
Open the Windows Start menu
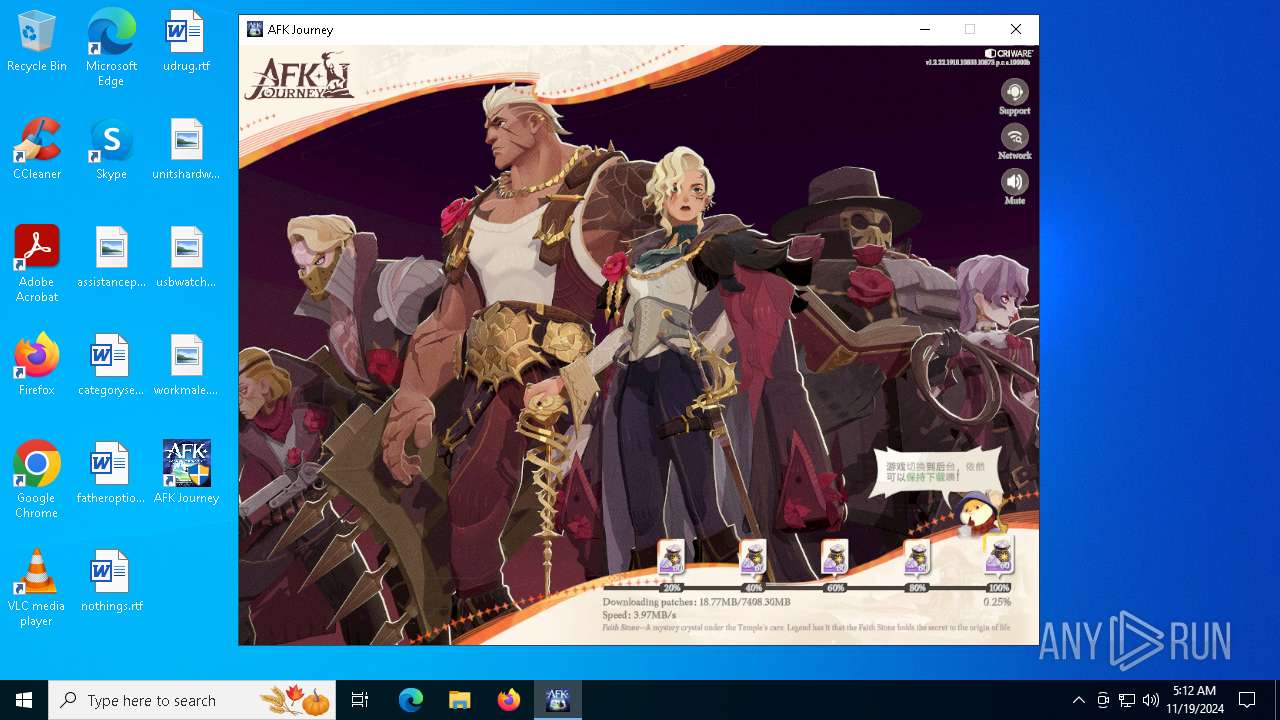point(24,700)
